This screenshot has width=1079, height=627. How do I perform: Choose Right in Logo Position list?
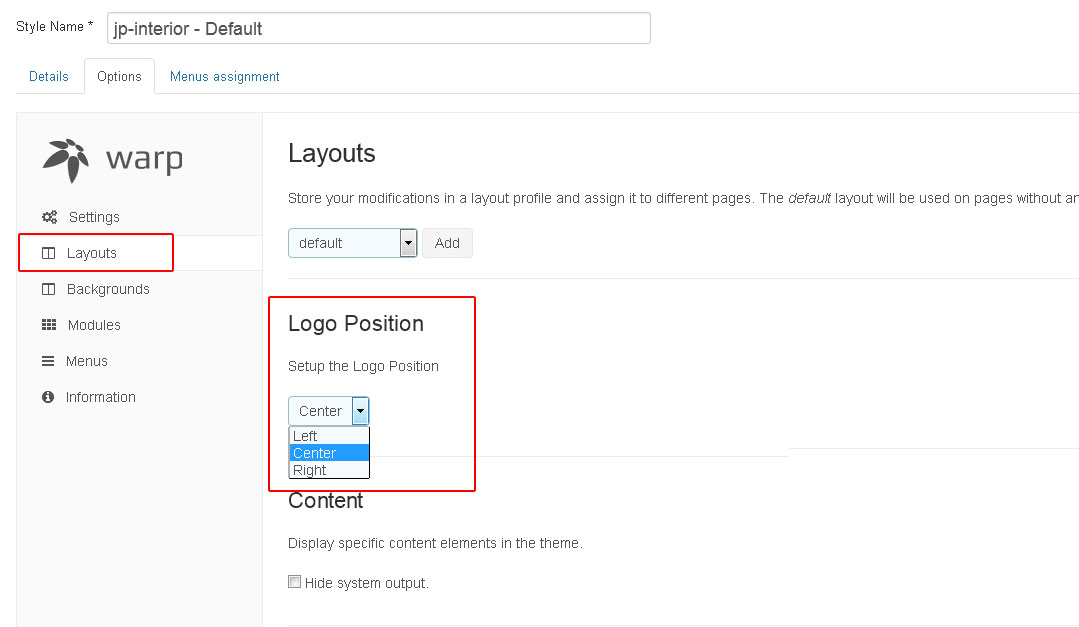click(310, 470)
